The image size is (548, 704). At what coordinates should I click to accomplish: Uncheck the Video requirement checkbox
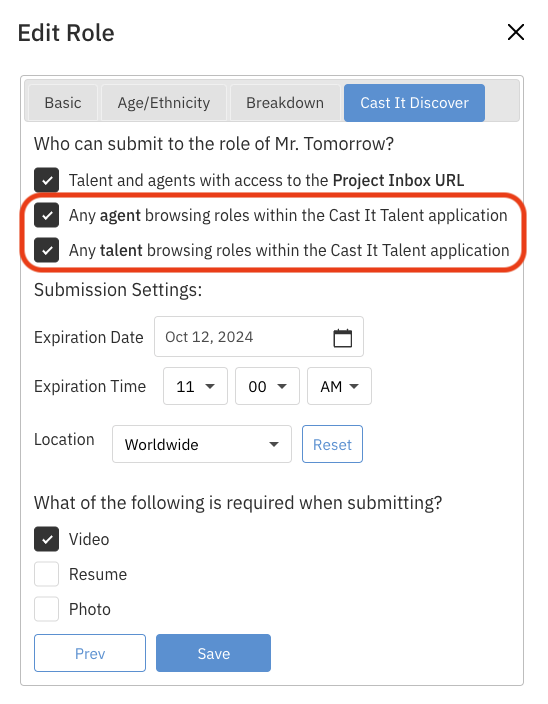[x=47, y=539]
